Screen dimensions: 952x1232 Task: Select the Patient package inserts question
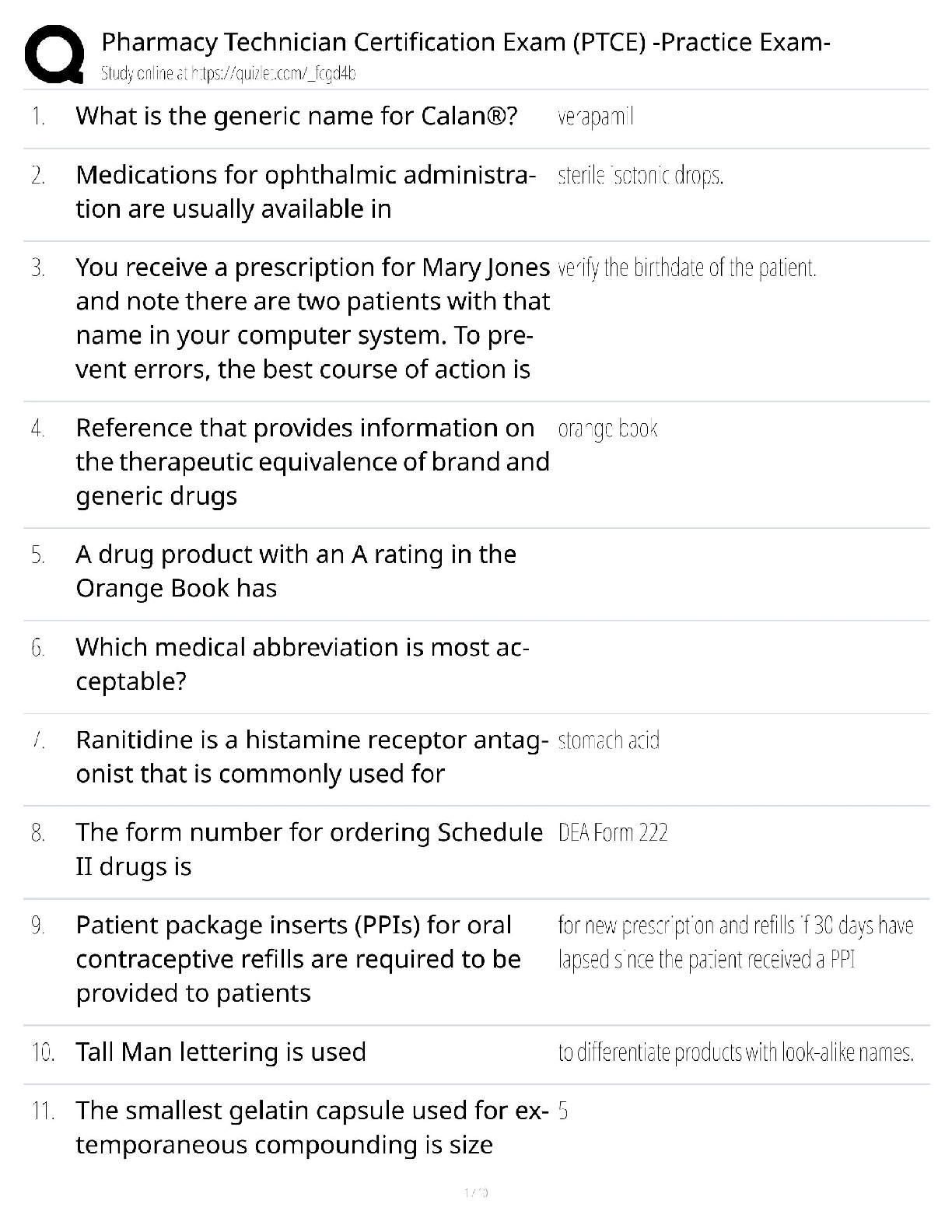tap(298, 959)
